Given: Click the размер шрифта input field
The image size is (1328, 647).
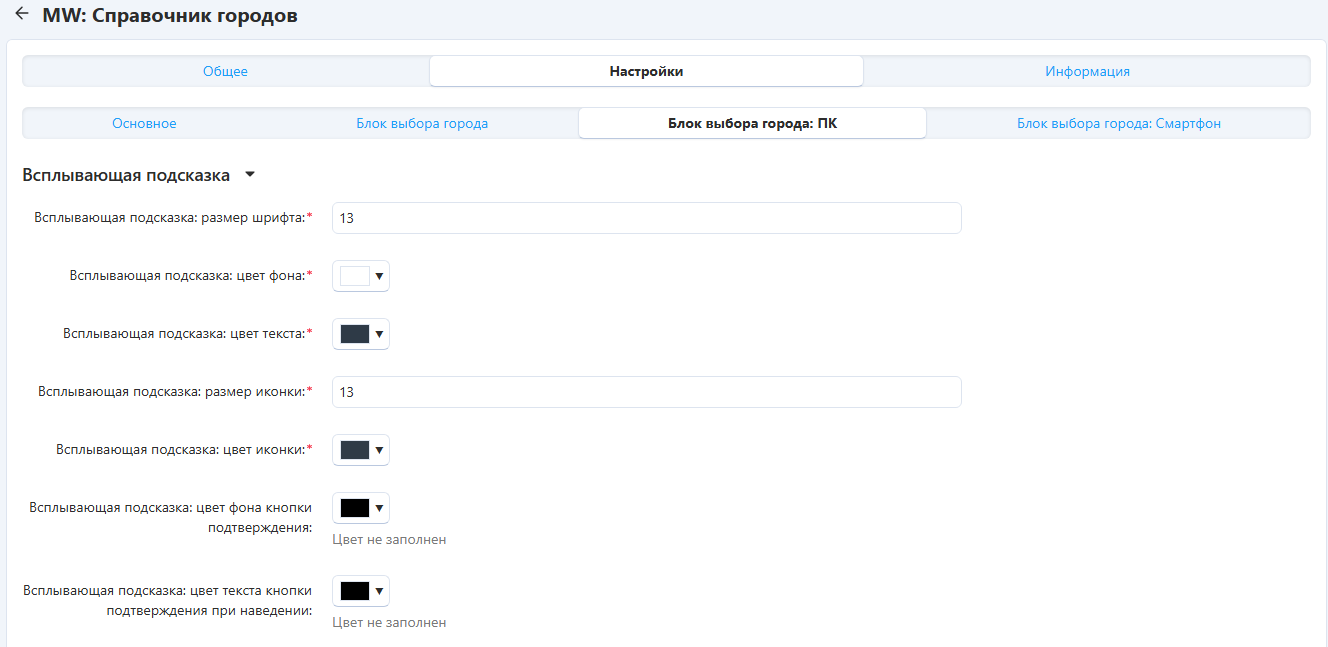Looking at the screenshot, I should (x=646, y=218).
